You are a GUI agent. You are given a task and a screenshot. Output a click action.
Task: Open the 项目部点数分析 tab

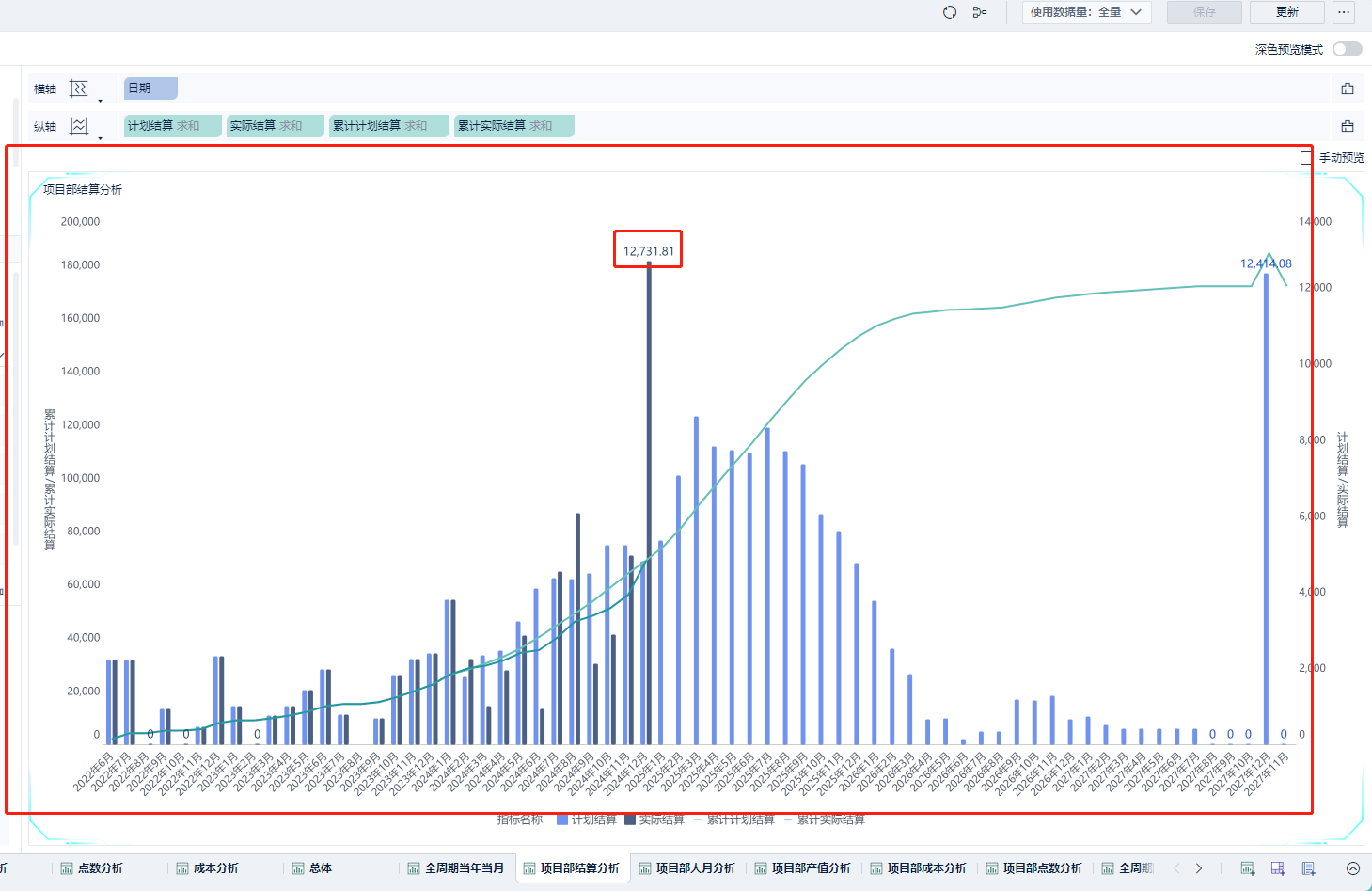pyautogui.click(x=1034, y=868)
